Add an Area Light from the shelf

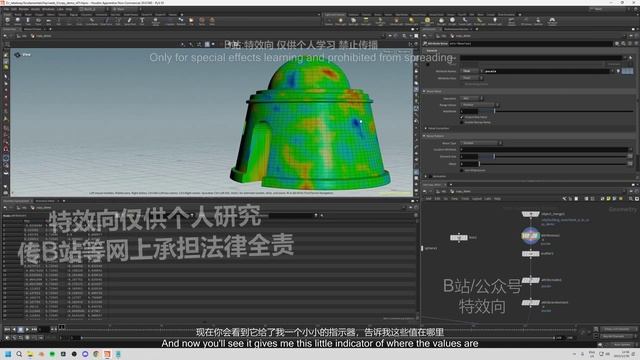(366, 21)
